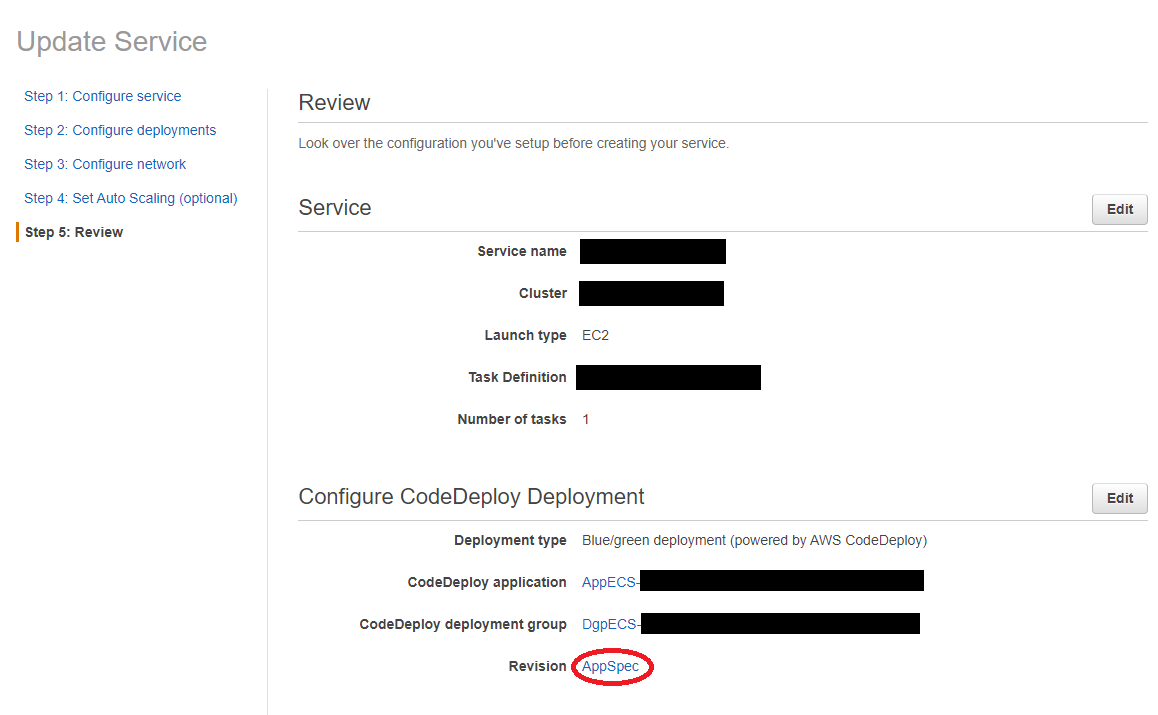Click Edit button for Service section
The width and height of the screenshot is (1158, 715).
(x=1120, y=209)
